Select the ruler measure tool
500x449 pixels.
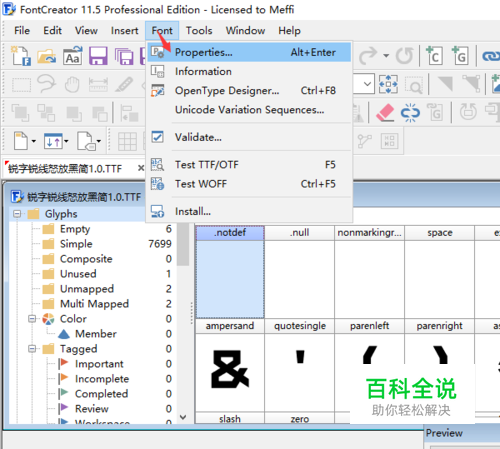tap(98, 84)
